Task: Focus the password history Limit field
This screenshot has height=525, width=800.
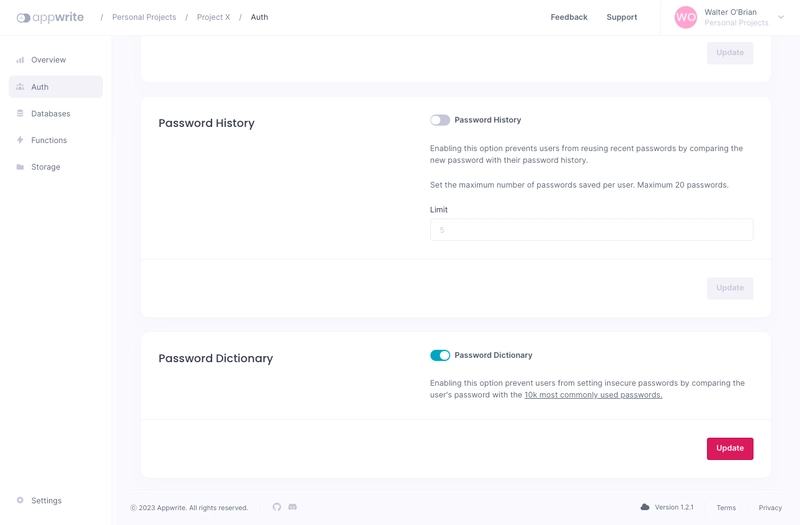Action: [x=591, y=230]
